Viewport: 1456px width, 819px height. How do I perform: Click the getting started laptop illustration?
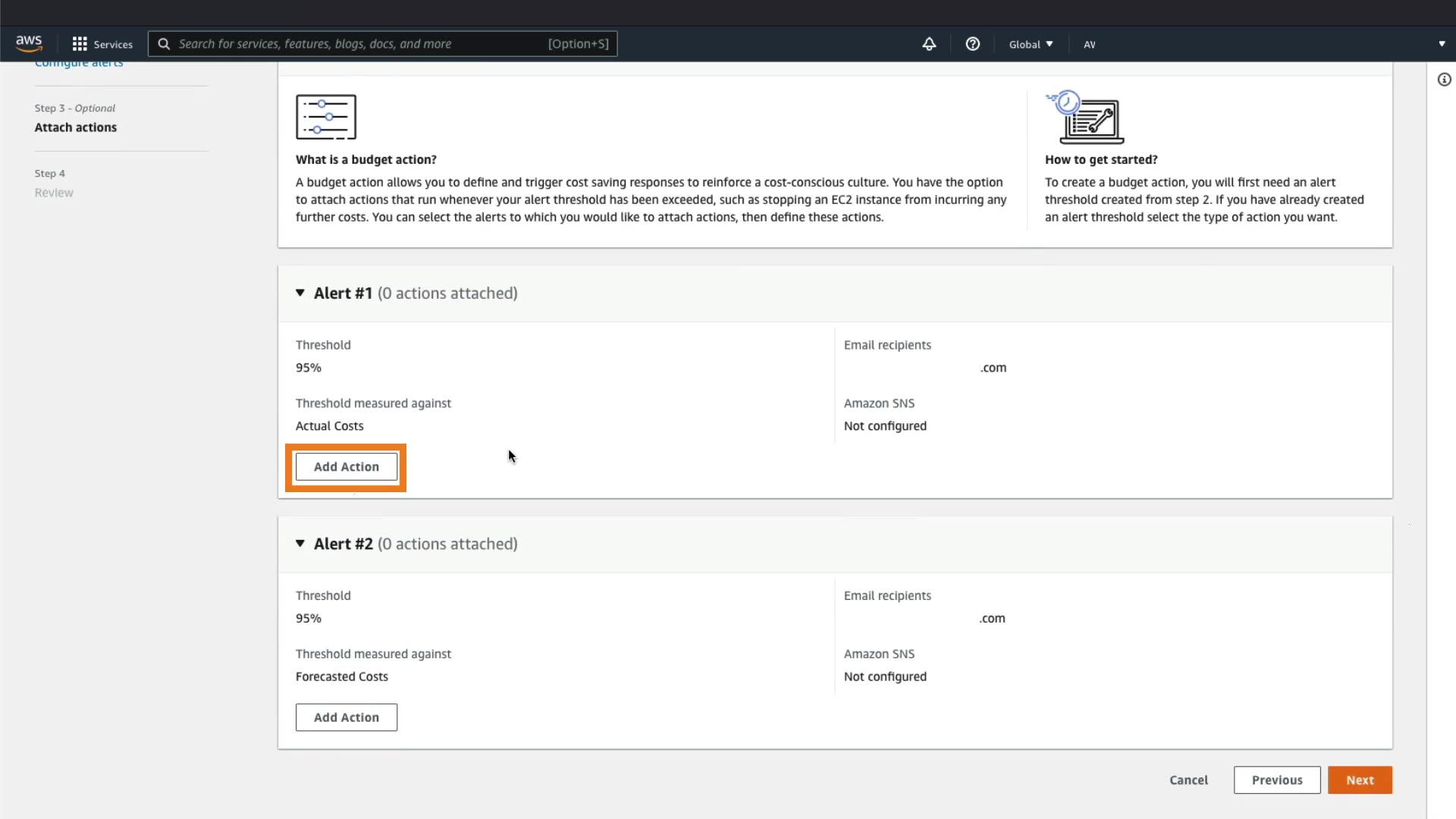[1086, 118]
